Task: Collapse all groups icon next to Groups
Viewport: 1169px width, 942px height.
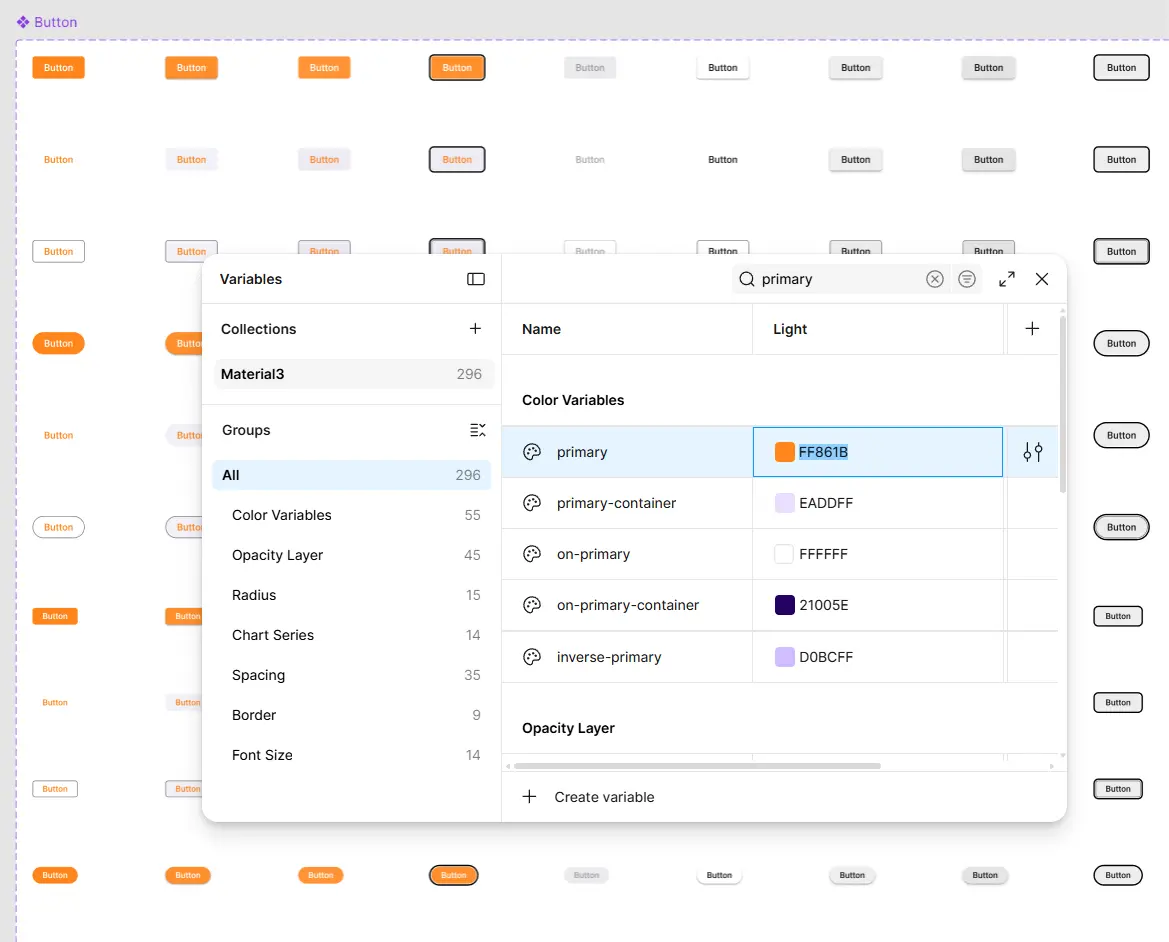Action: (x=478, y=430)
